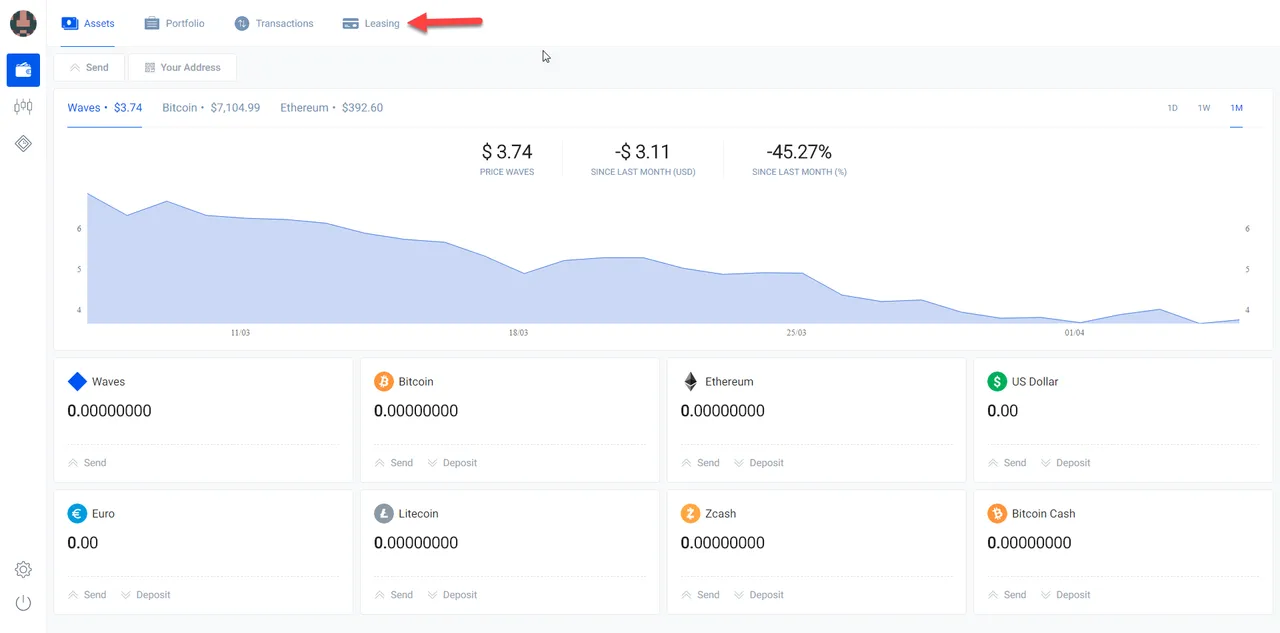Image resolution: width=1280 pixels, height=633 pixels.
Task: Click the Zcash card title
Action: coord(720,514)
